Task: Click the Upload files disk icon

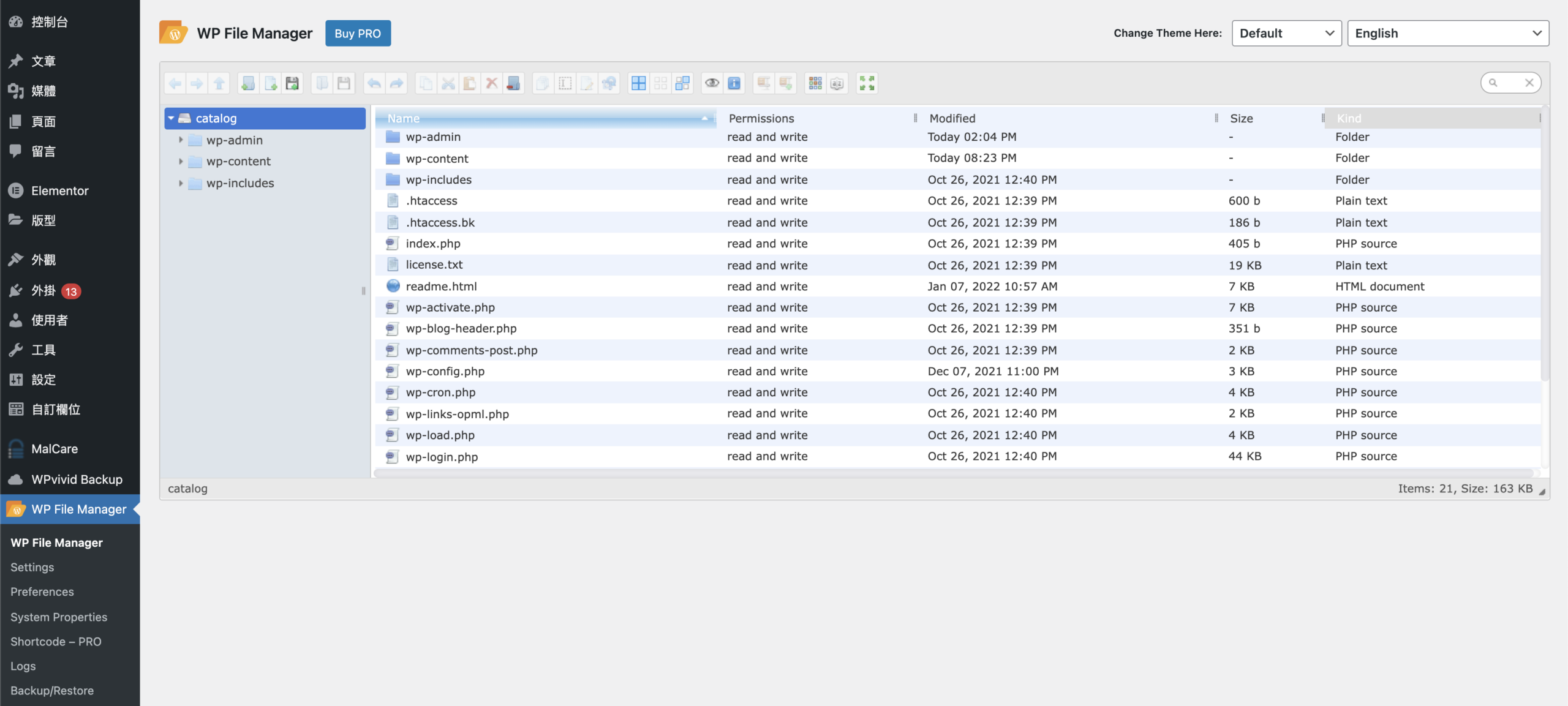Action: 293,83
